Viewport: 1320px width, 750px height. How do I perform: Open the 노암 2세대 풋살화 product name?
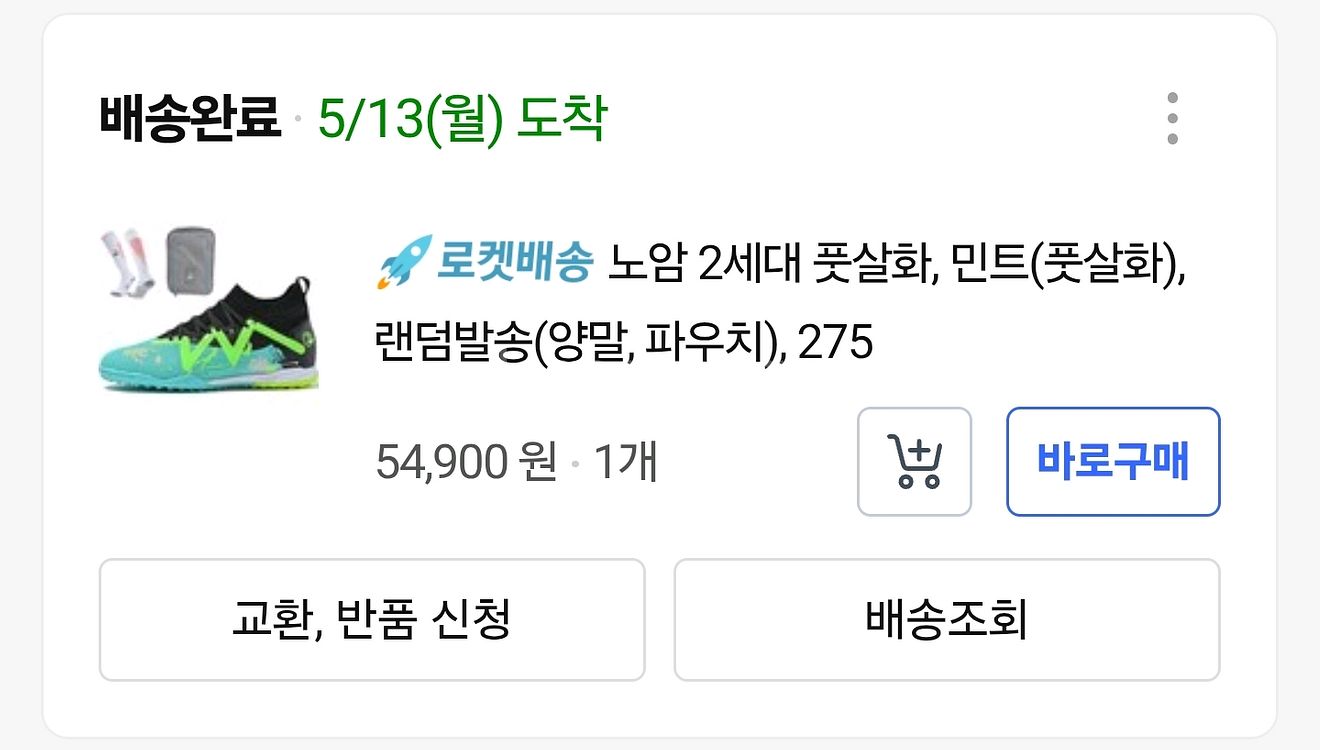768,263
